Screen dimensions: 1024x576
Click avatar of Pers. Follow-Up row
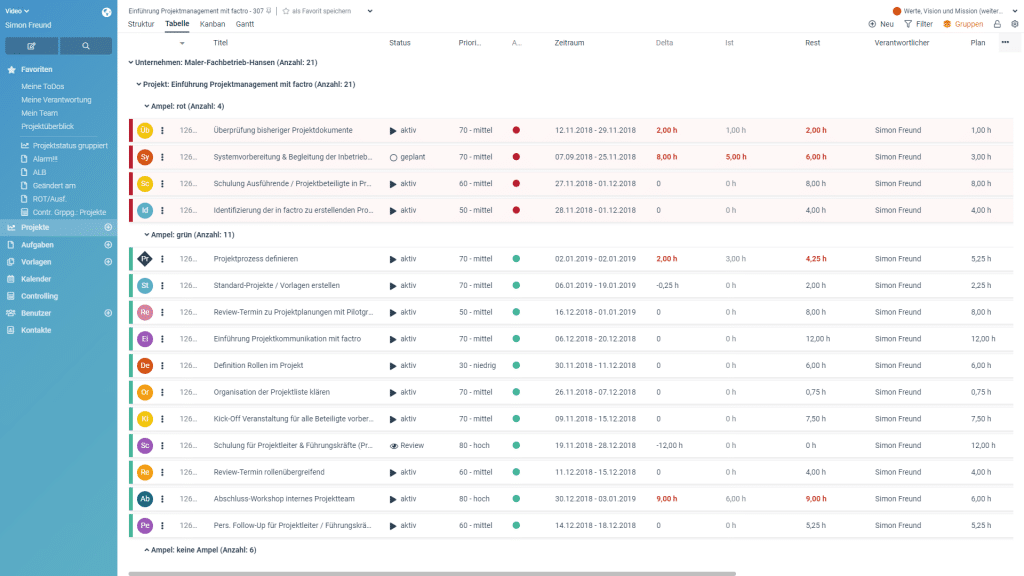[x=145, y=526]
